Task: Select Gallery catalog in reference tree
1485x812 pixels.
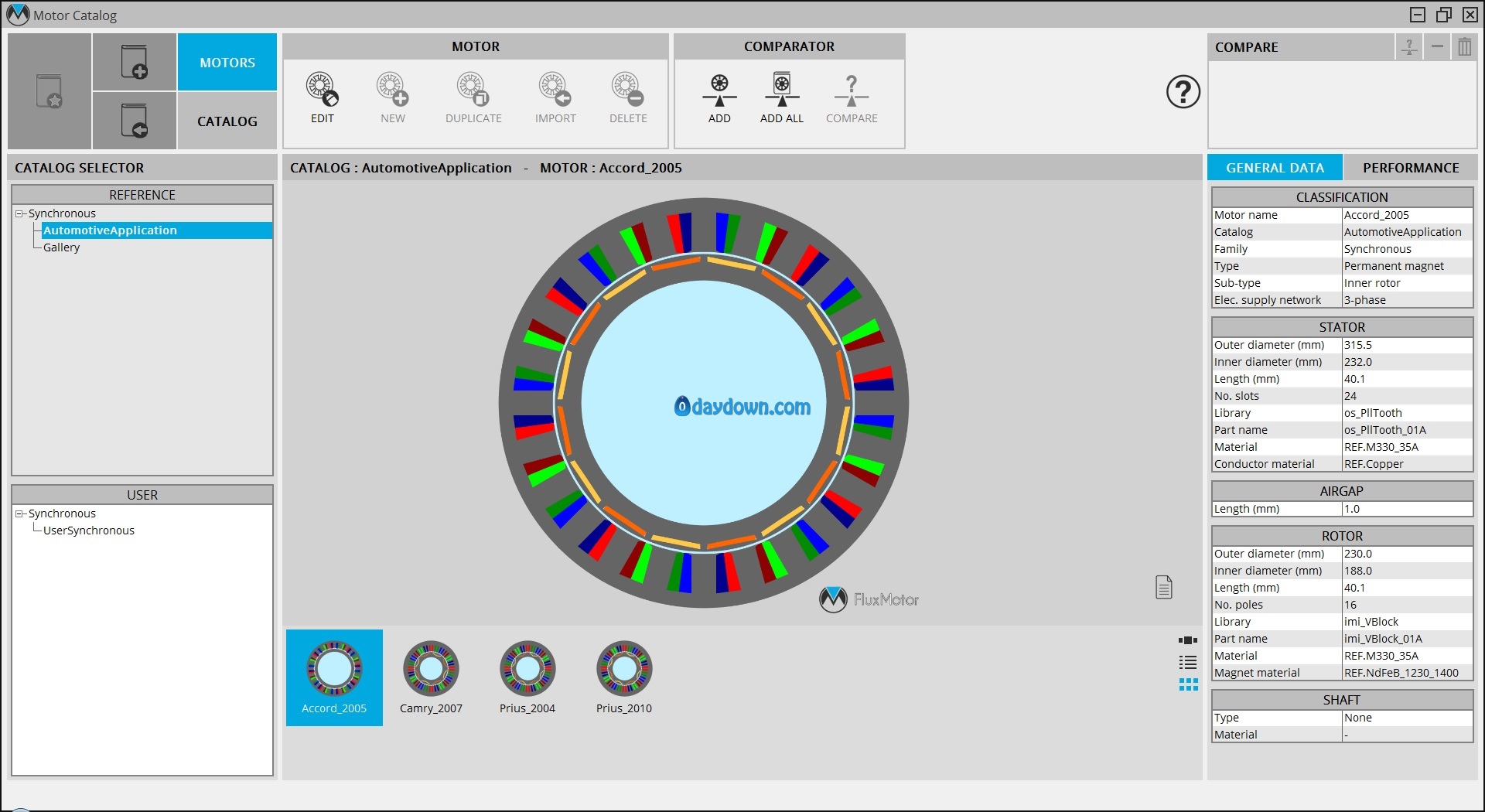Action: tap(61, 247)
